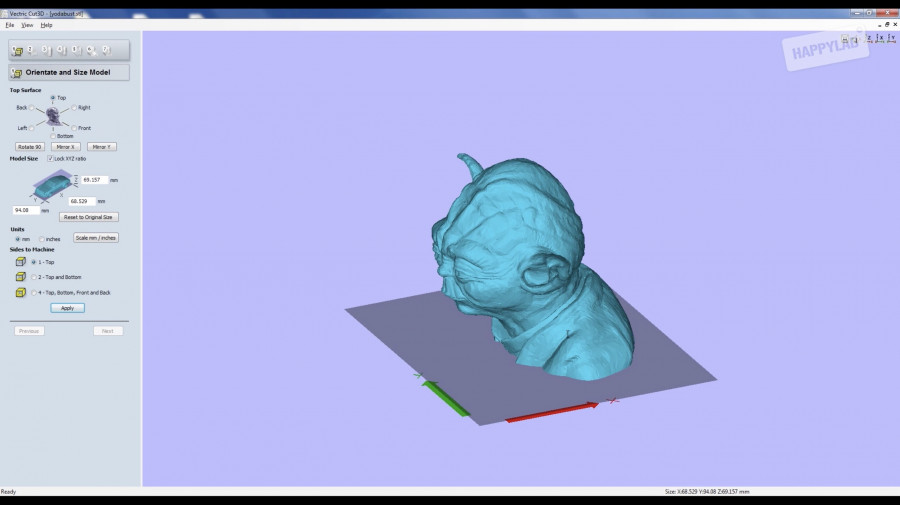Viewport: 900px width, 505px height.
Task: Select Bottom as top surface
Action: [x=53, y=137]
